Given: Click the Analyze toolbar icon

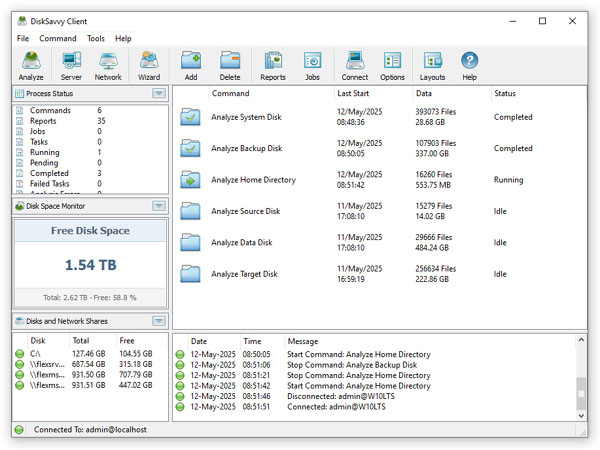Looking at the screenshot, I should coord(31,65).
